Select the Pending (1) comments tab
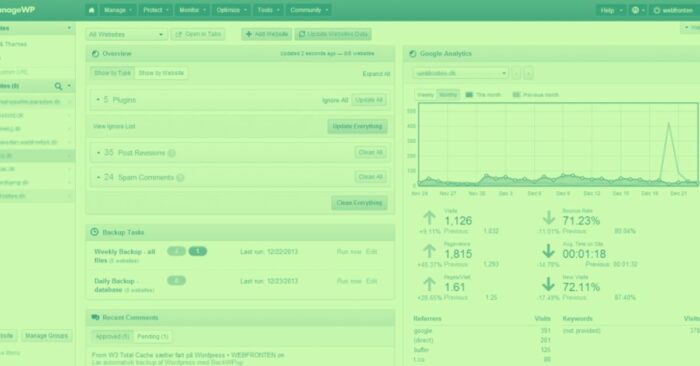This screenshot has width=700, height=366. [153, 337]
